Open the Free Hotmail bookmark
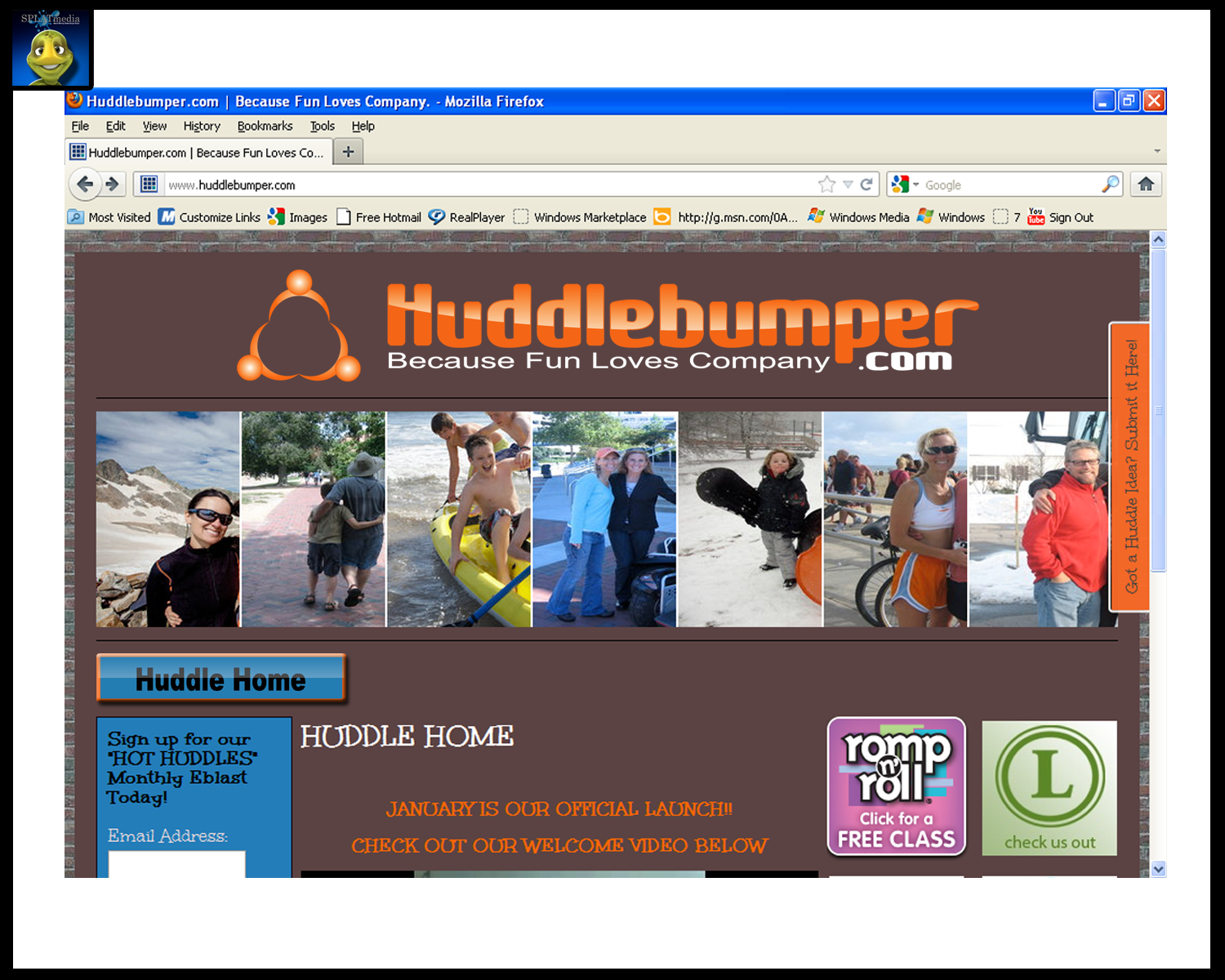The width and height of the screenshot is (1225, 980). 379,217
